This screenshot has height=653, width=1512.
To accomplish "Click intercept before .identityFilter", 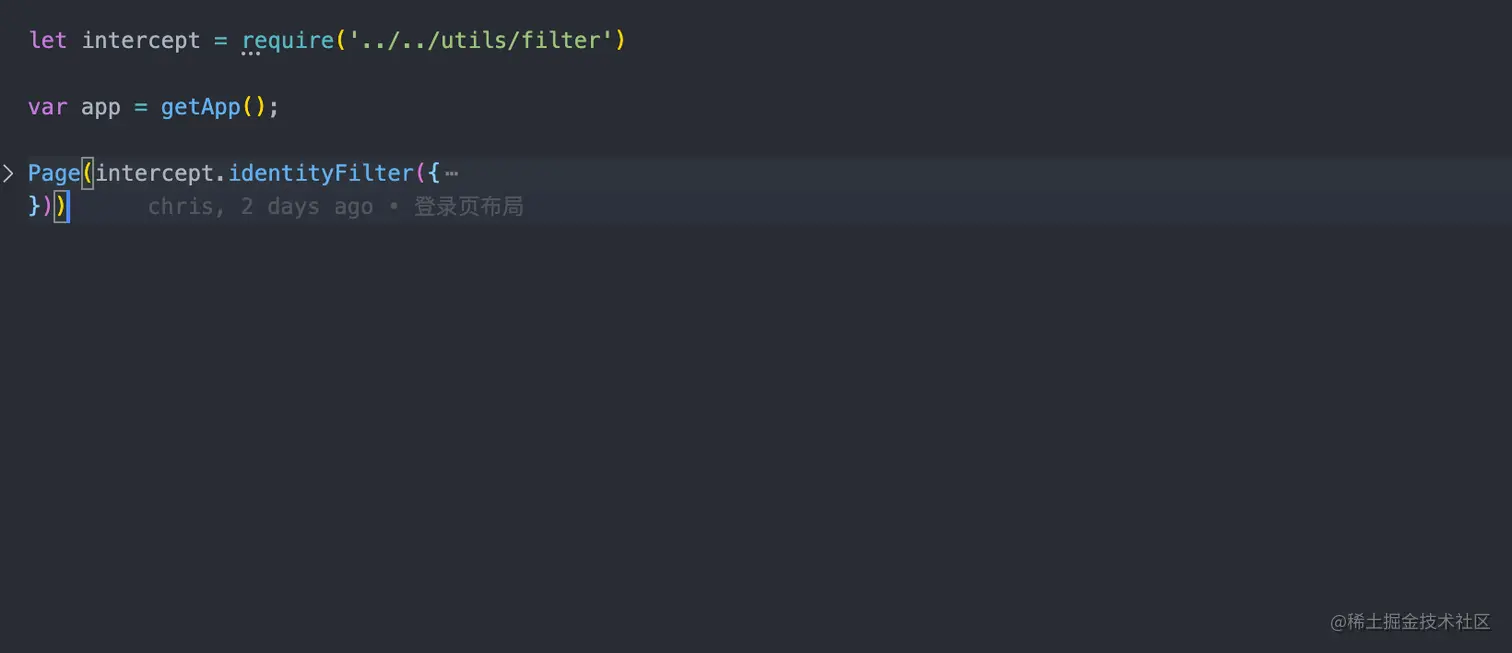I will pyautogui.click(x=154, y=174).
